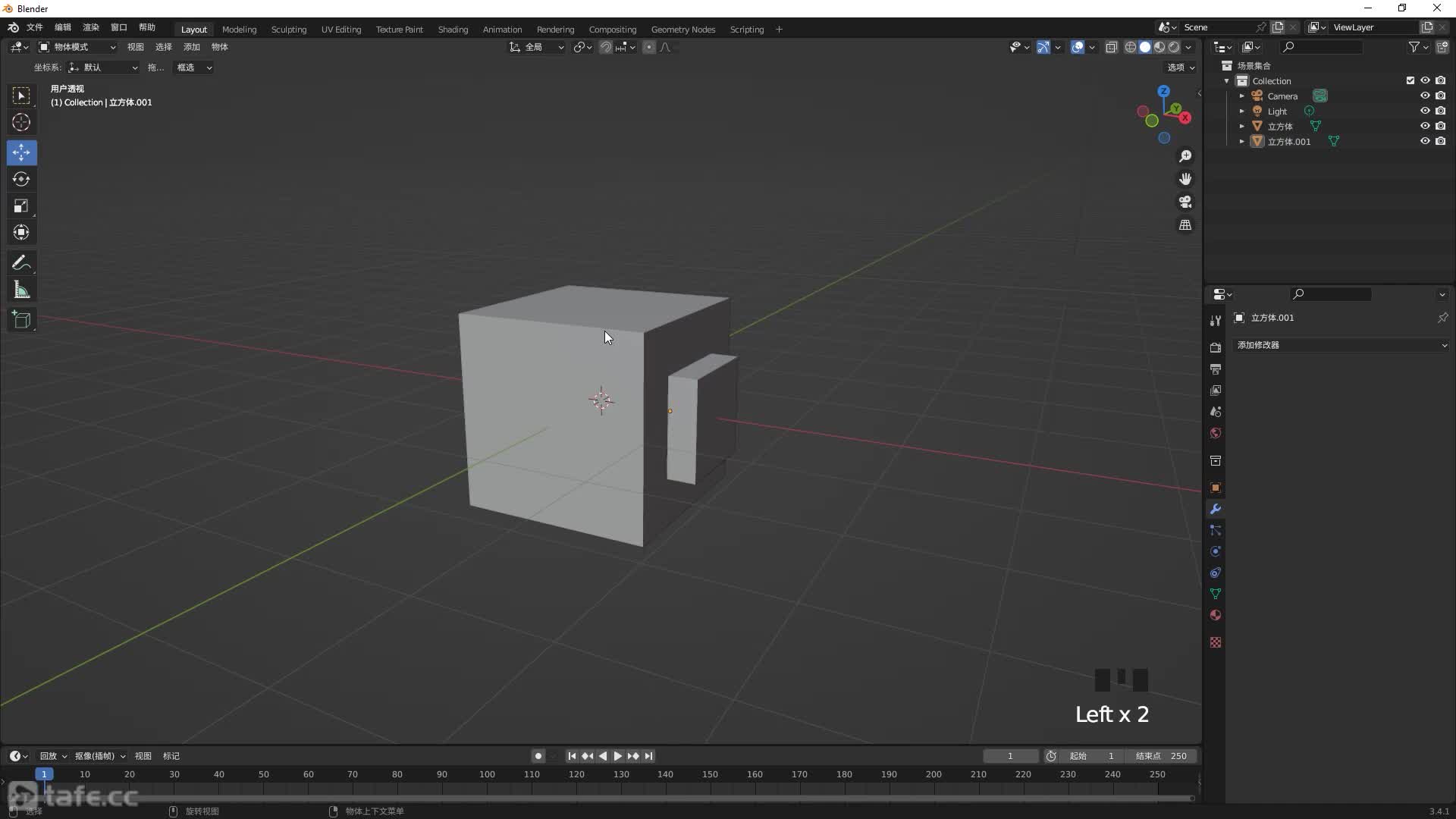This screenshot has width=1456, height=819.
Task: Jump to timeline start button
Action: [572, 756]
